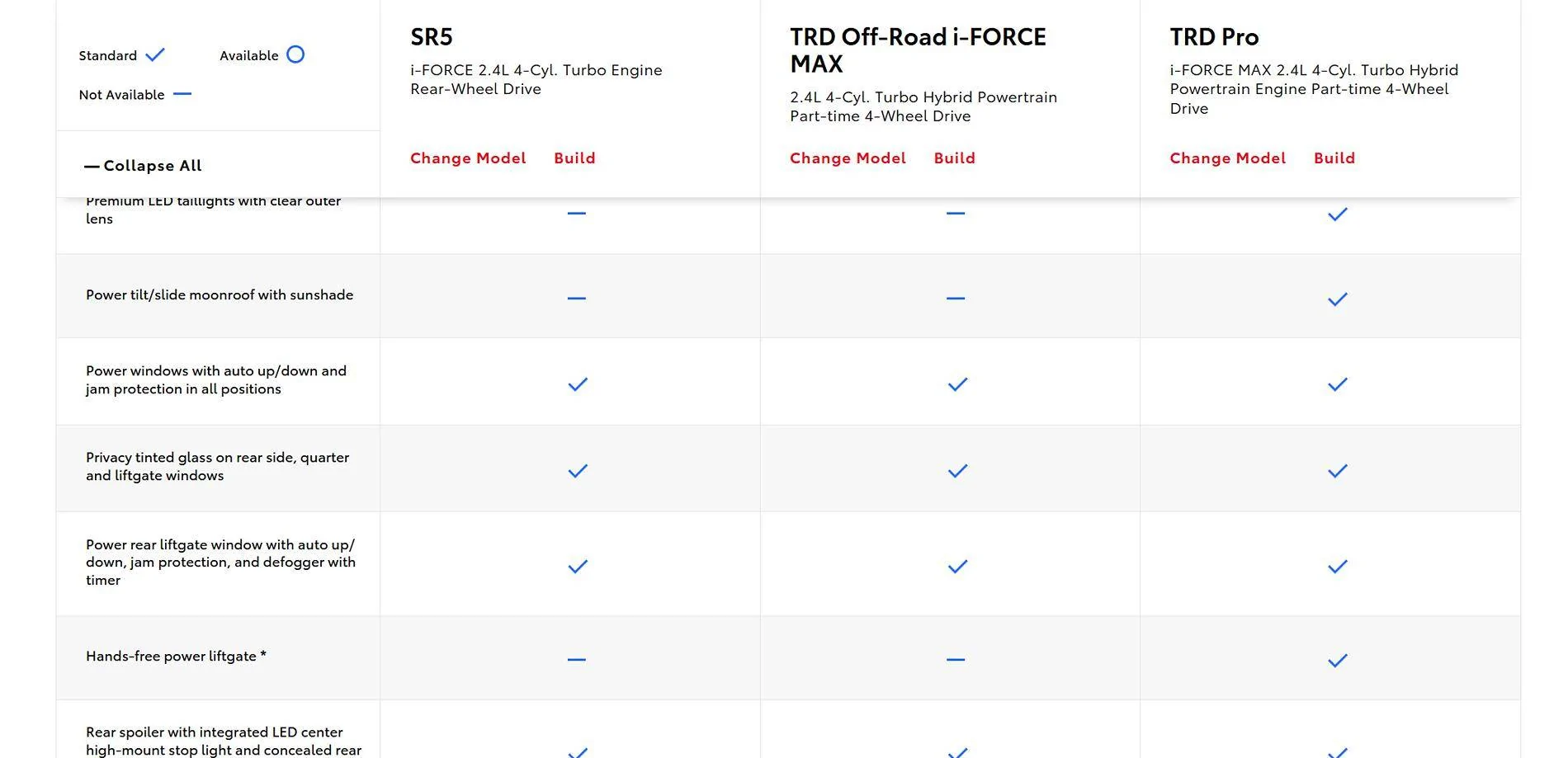
Task: Click TRD Pro moonroof checkmark
Action: pos(1337,299)
